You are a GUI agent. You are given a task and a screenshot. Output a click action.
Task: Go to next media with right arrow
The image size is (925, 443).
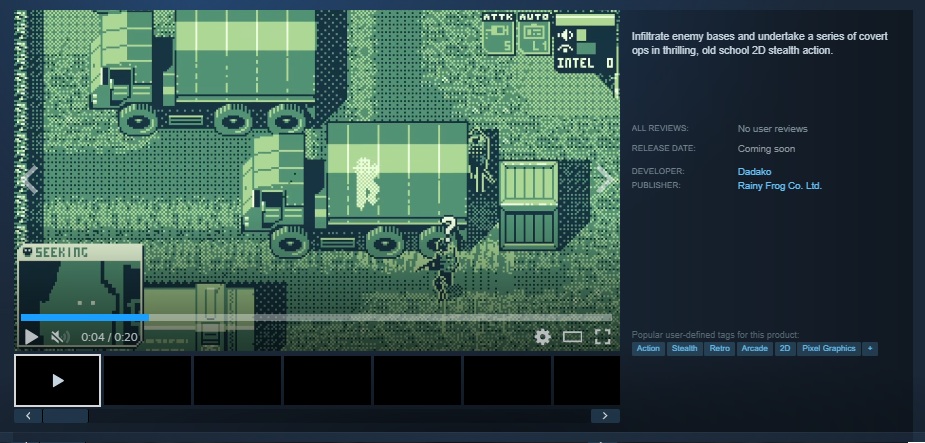click(605, 180)
